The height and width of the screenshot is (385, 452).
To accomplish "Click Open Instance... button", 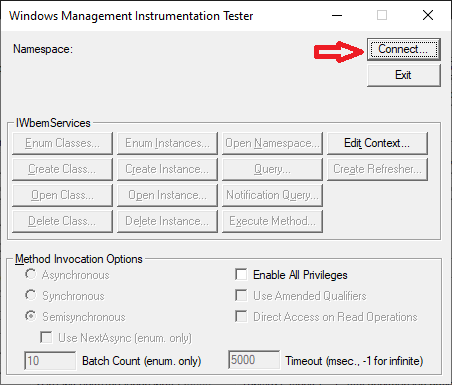I will (x=167, y=195).
